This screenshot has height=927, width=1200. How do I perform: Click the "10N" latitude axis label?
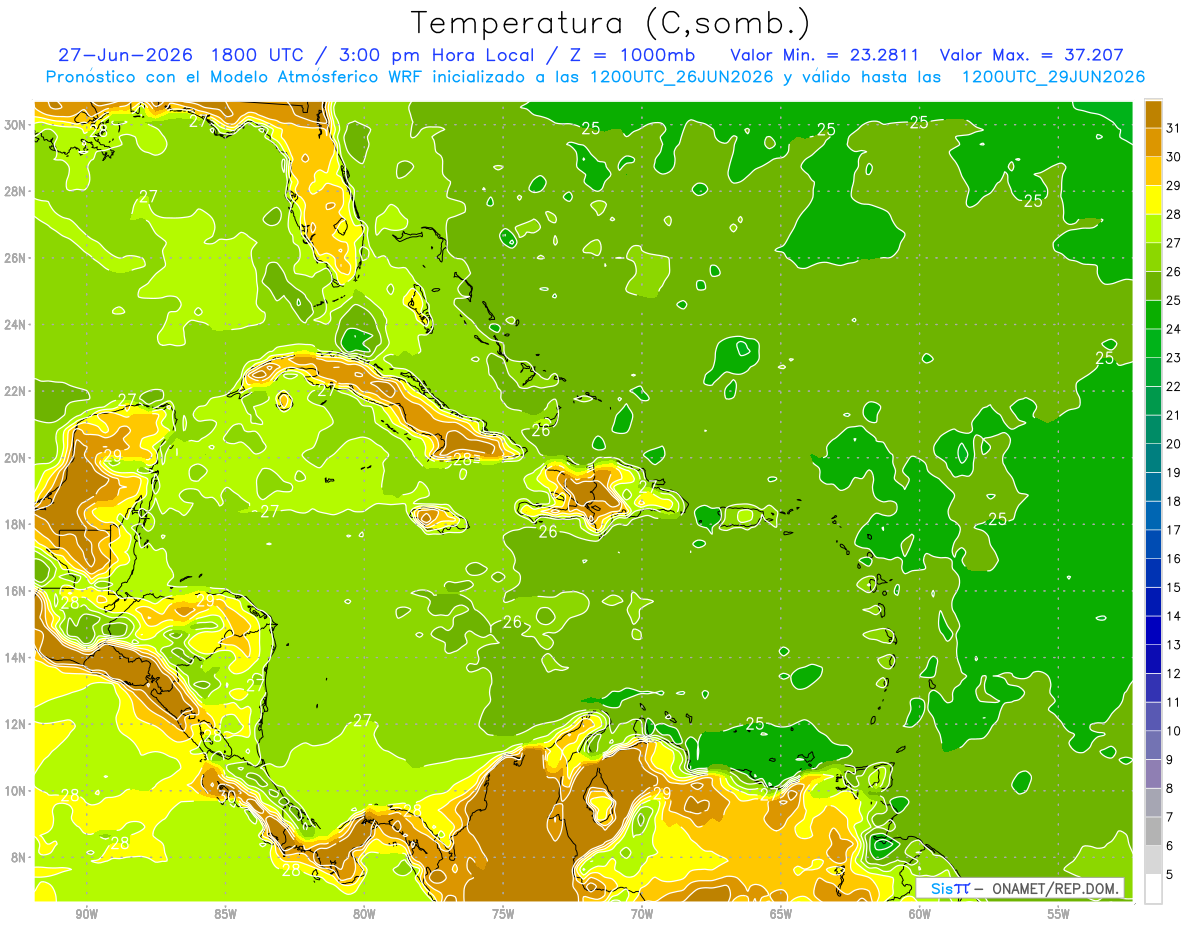(x=16, y=791)
